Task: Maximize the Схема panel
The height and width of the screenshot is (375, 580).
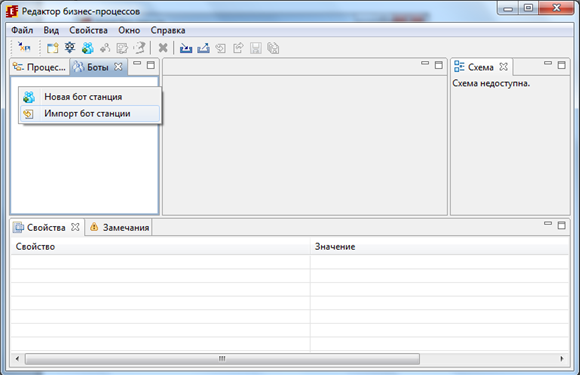Action: tap(562, 65)
